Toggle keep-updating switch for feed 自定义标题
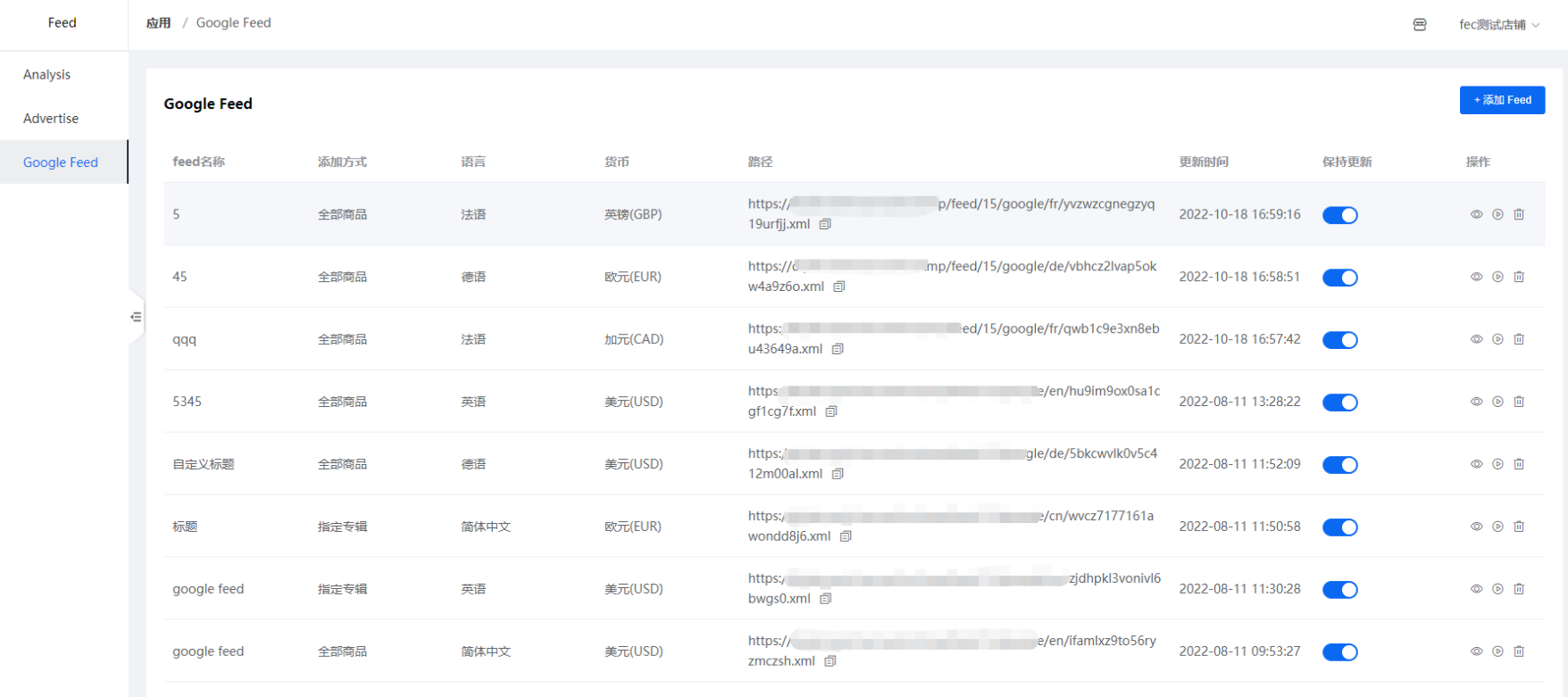The height and width of the screenshot is (697, 1568). (x=1340, y=465)
